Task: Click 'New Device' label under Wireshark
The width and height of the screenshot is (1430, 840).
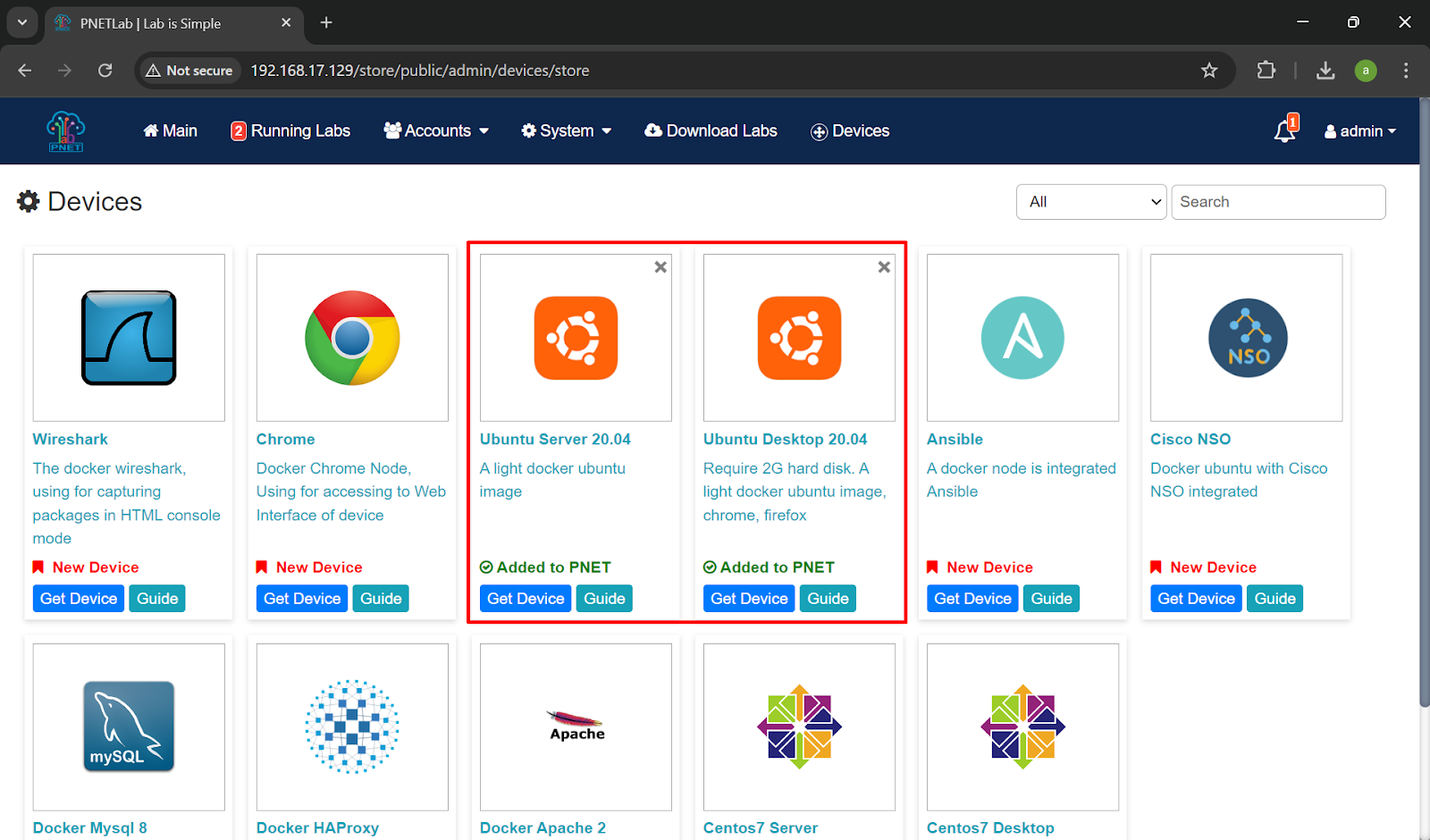Action: coord(86,567)
